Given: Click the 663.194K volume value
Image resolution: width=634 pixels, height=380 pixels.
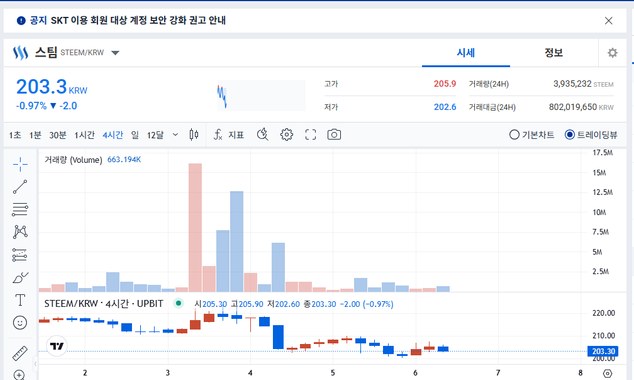Looking at the screenshot, I should (x=124, y=160).
